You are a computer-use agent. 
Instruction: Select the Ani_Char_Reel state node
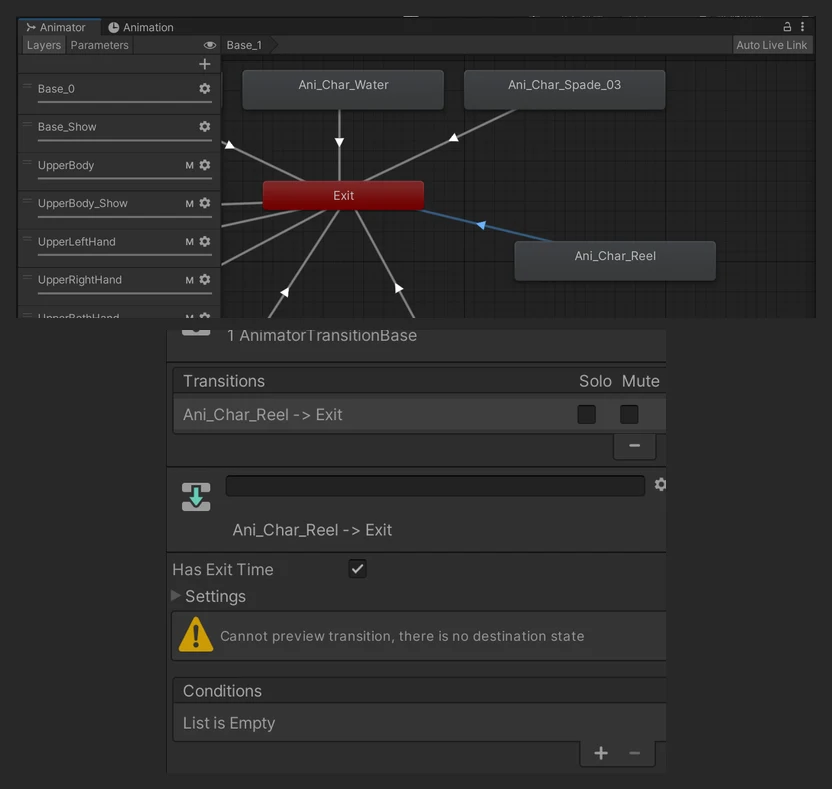tap(615, 261)
